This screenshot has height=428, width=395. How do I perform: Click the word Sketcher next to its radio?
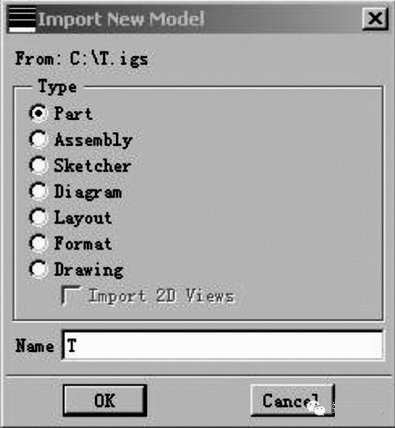tap(93, 166)
